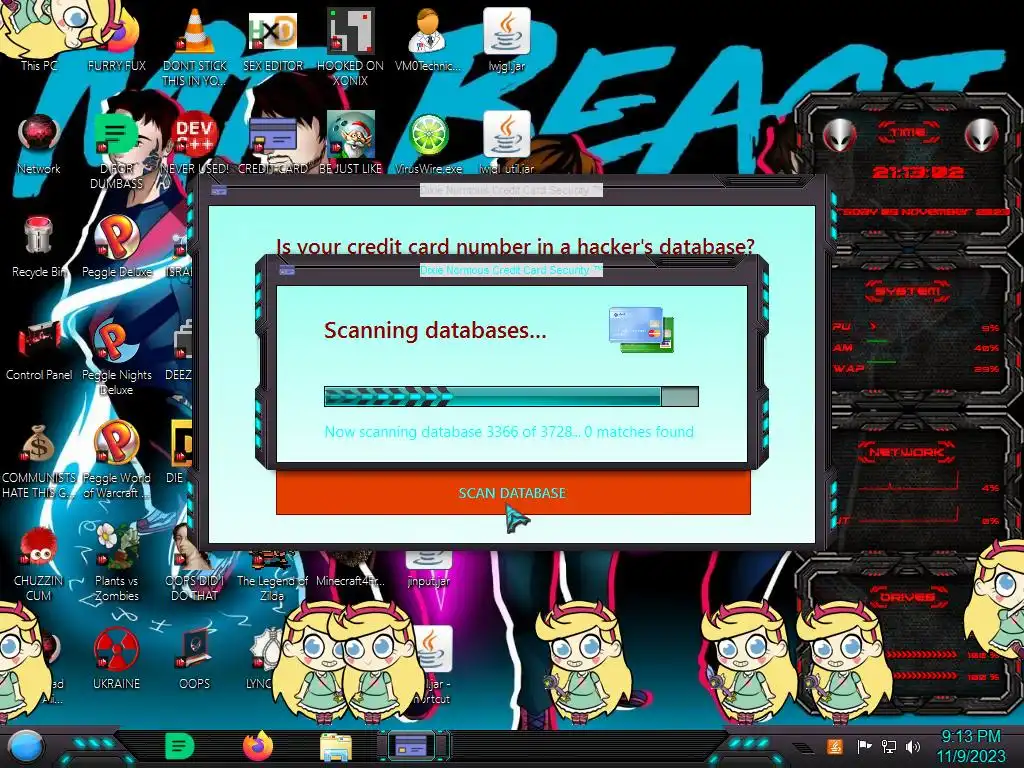Open the green notes app in taskbar
Viewport: 1024px width, 768px height.
point(180,746)
